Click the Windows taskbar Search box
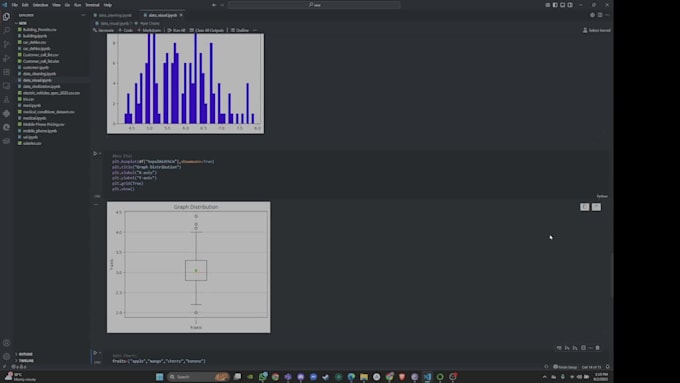 [198, 376]
